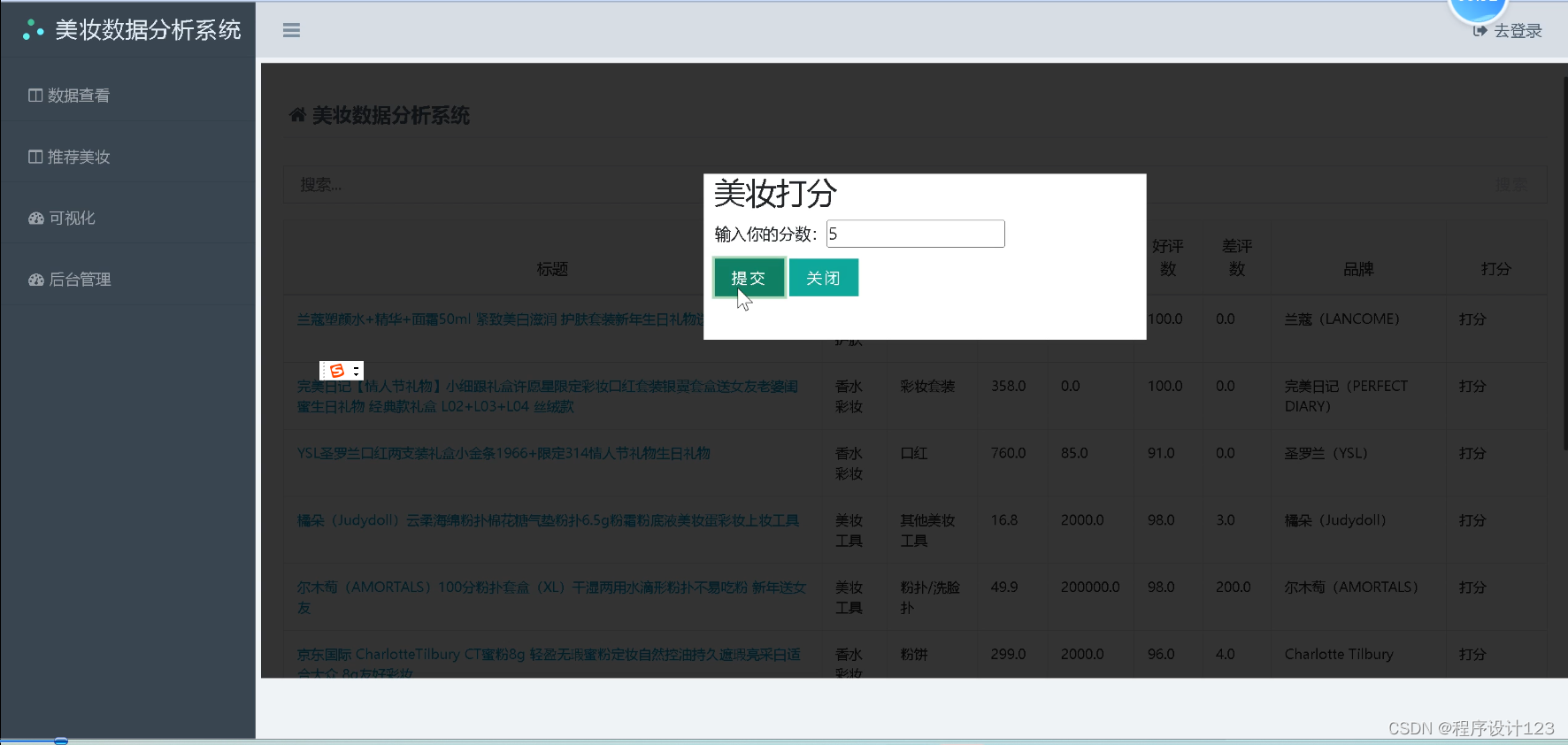Click the 彩妆套装 category cell
Viewport: 1568px width, 745px height.
point(927,387)
